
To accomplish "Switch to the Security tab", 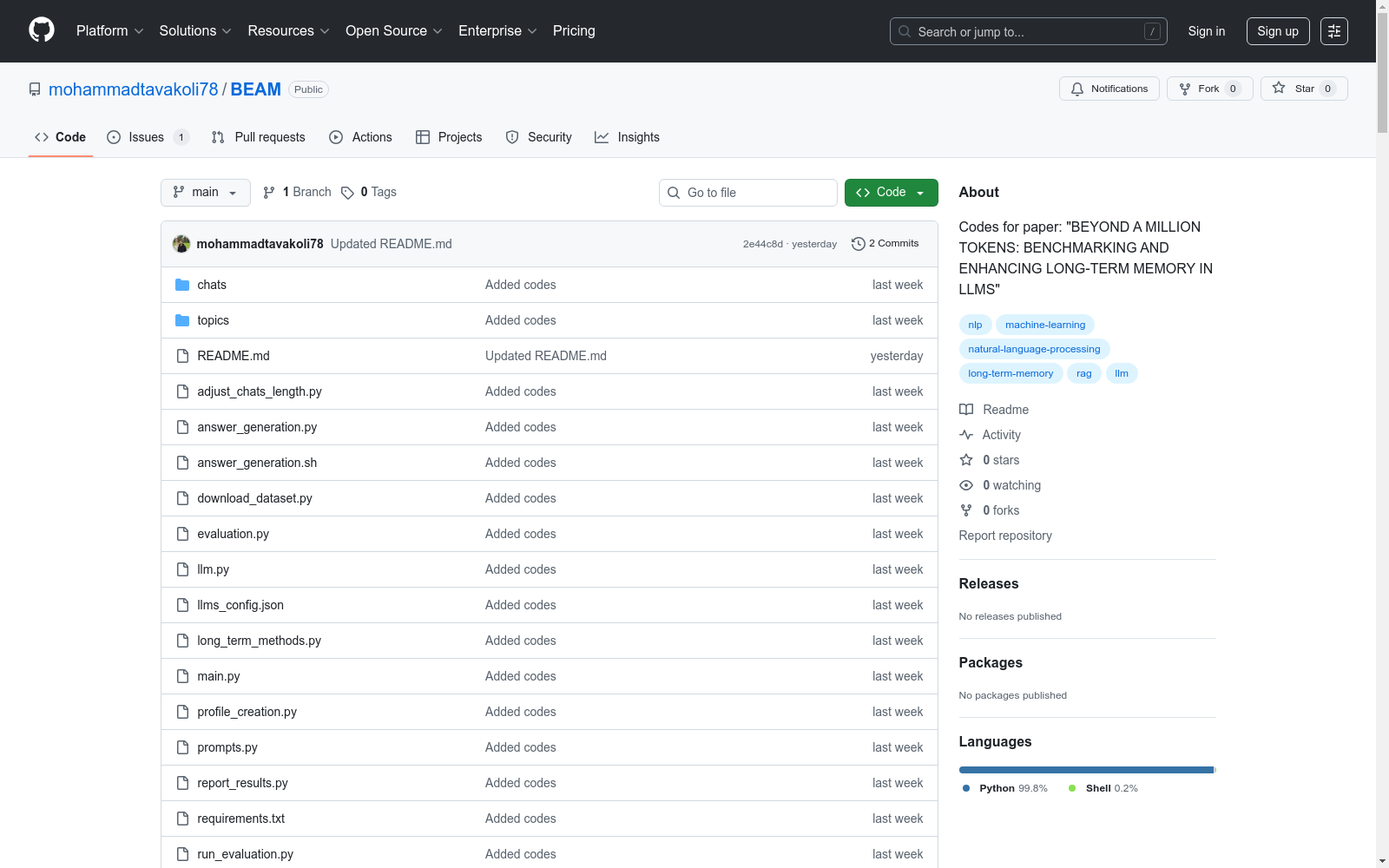I will [x=539, y=137].
